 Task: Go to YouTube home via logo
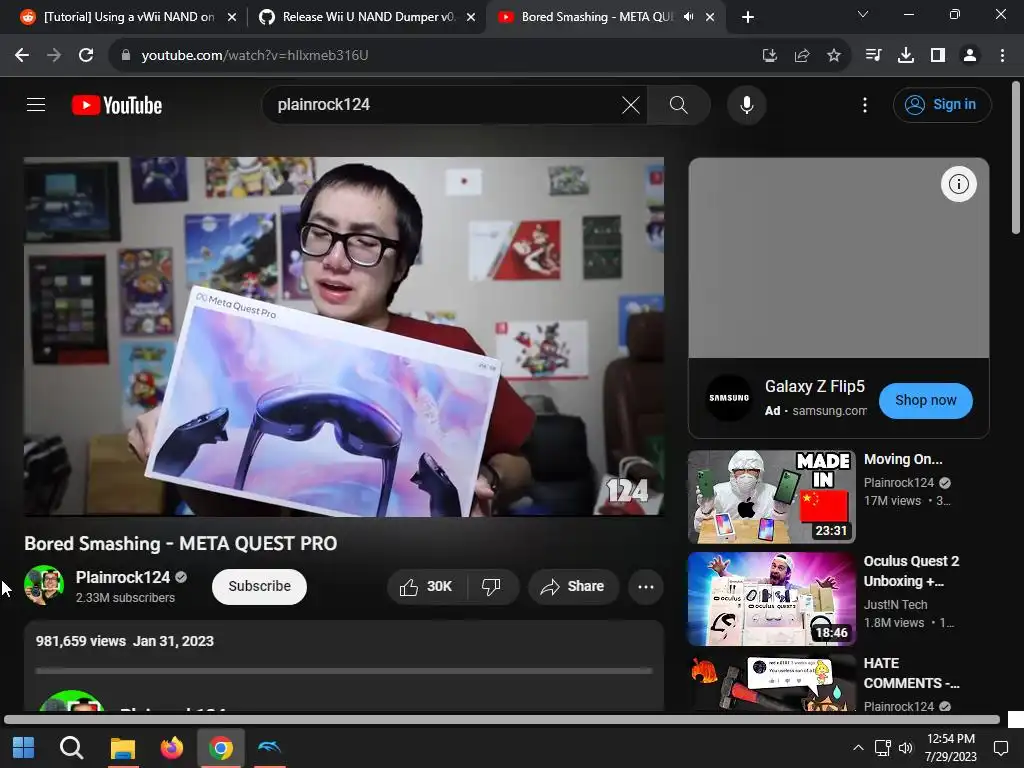click(117, 105)
